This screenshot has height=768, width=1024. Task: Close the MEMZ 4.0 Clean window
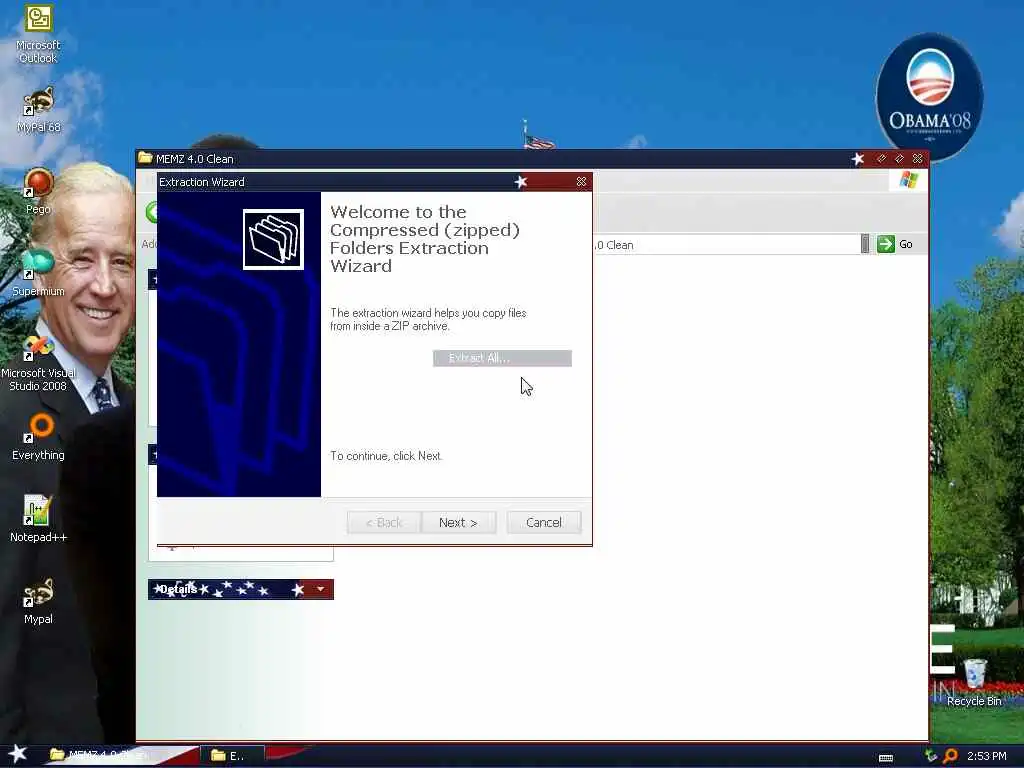pyautogui.click(x=918, y=159)
